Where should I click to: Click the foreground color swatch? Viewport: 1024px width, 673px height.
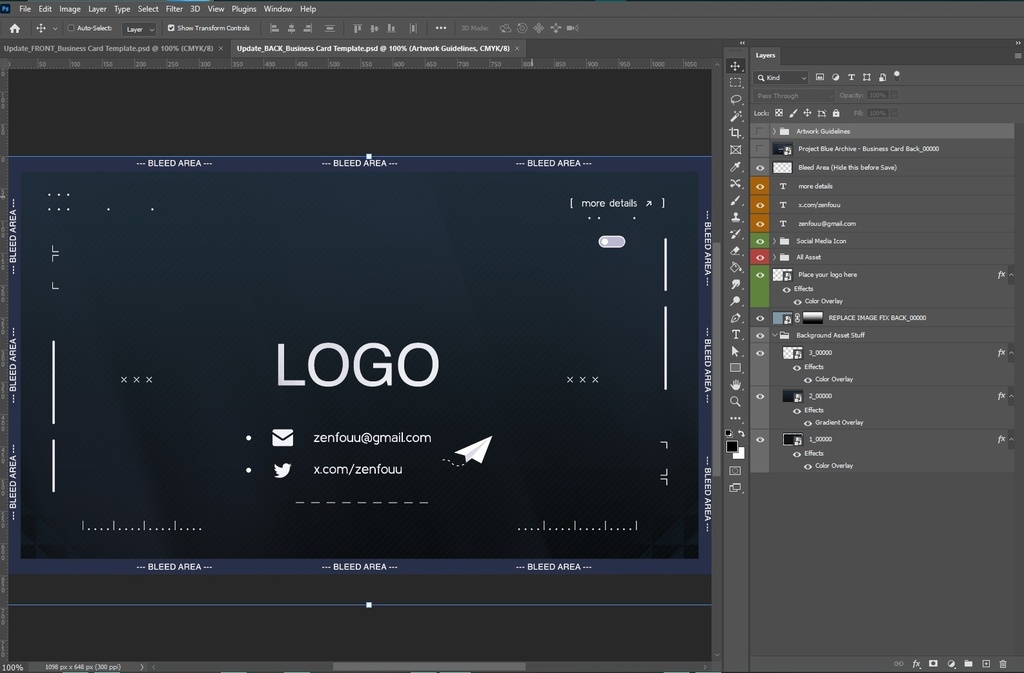(732, 446)
